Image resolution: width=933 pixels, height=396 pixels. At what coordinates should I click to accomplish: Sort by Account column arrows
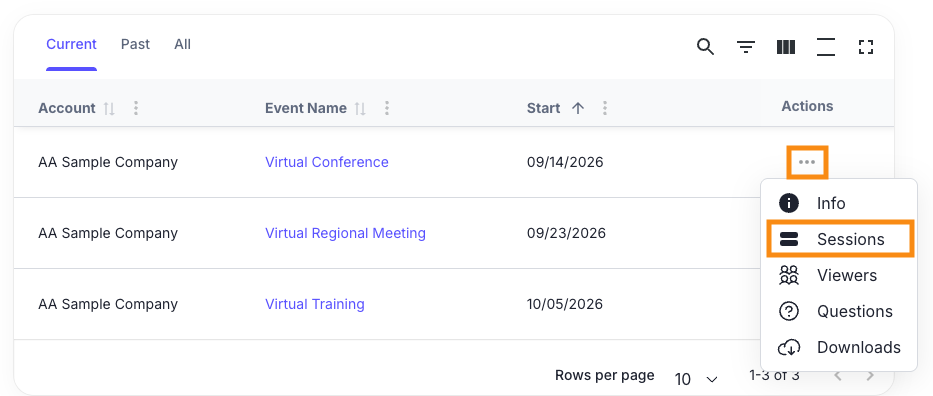click(x=109, y=108)
